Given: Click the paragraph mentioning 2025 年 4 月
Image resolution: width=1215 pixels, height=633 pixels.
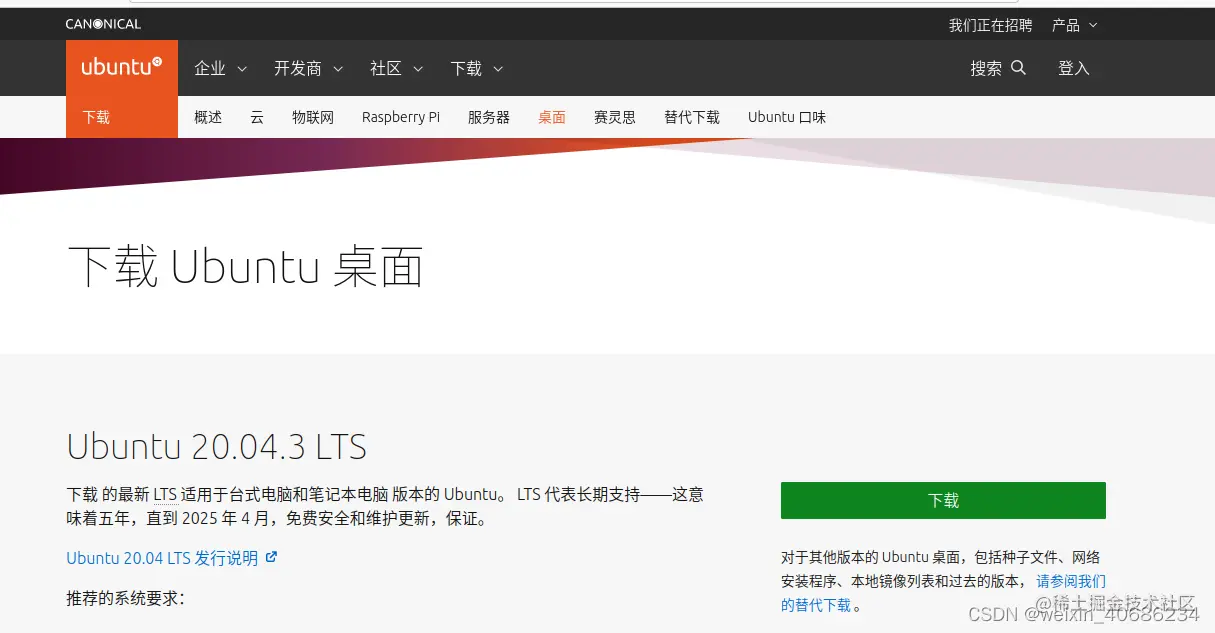Looking at the screenshot, I should 385,507.
